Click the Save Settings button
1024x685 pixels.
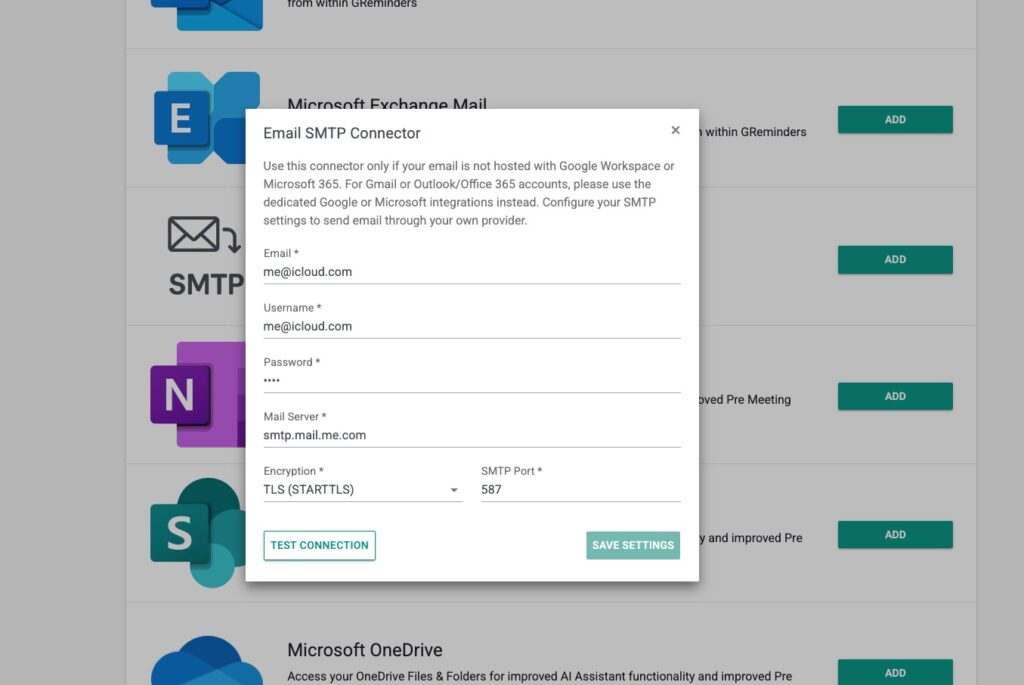click(633, 545)
